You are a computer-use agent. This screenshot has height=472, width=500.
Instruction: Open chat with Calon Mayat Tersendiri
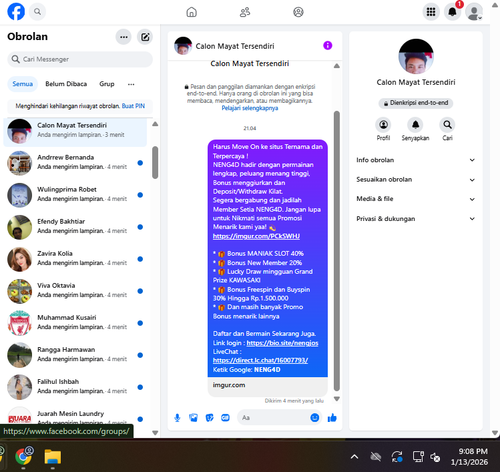75,131
